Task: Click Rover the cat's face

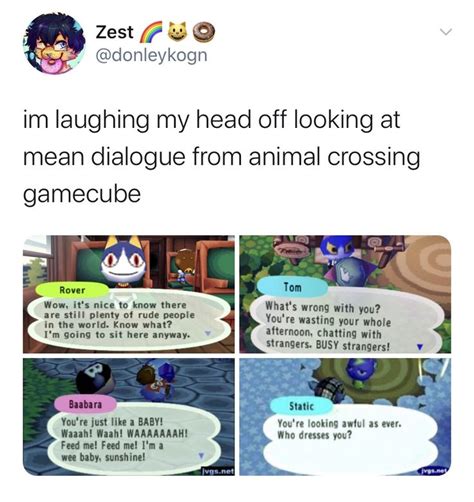Action: [x=123, y=263]
